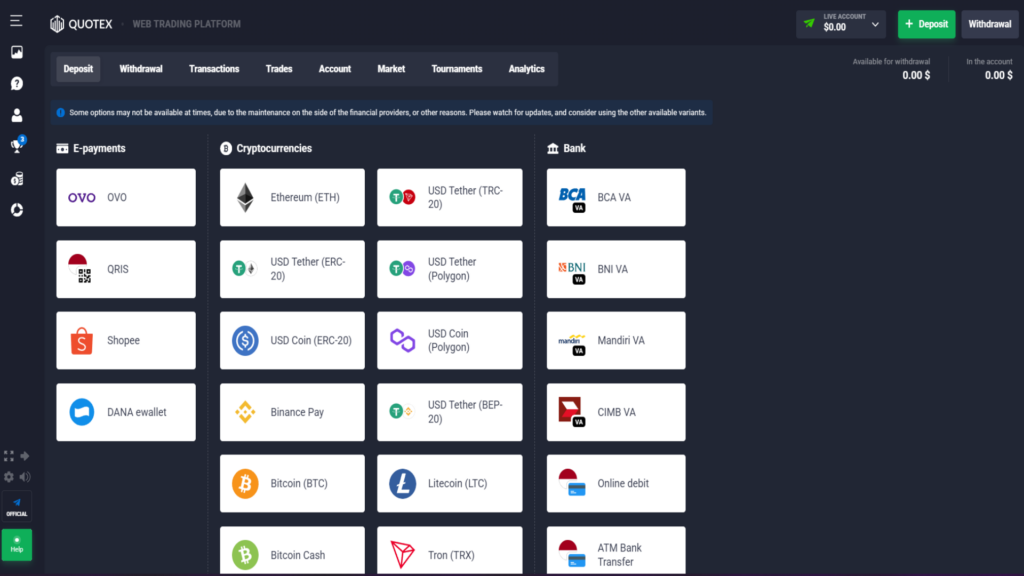Choose Binance Pay deposit
This screenshot has width=1024, height=576.
pos(293,412)
